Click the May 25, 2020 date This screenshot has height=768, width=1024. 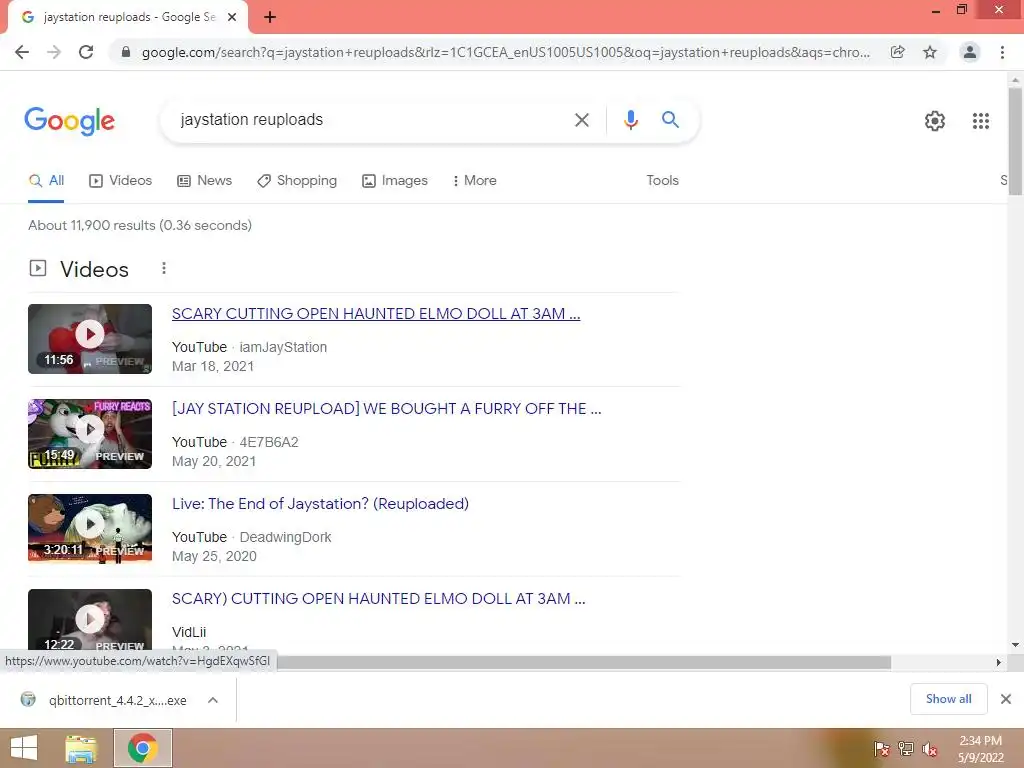click(x=214, y=556)
